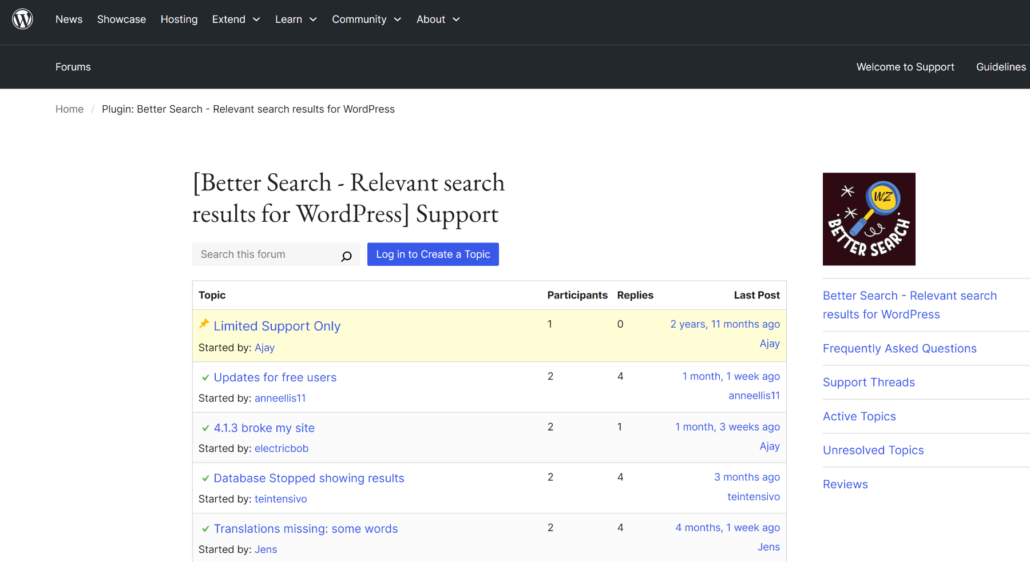Open Welcome to Support page

point(905,67)
